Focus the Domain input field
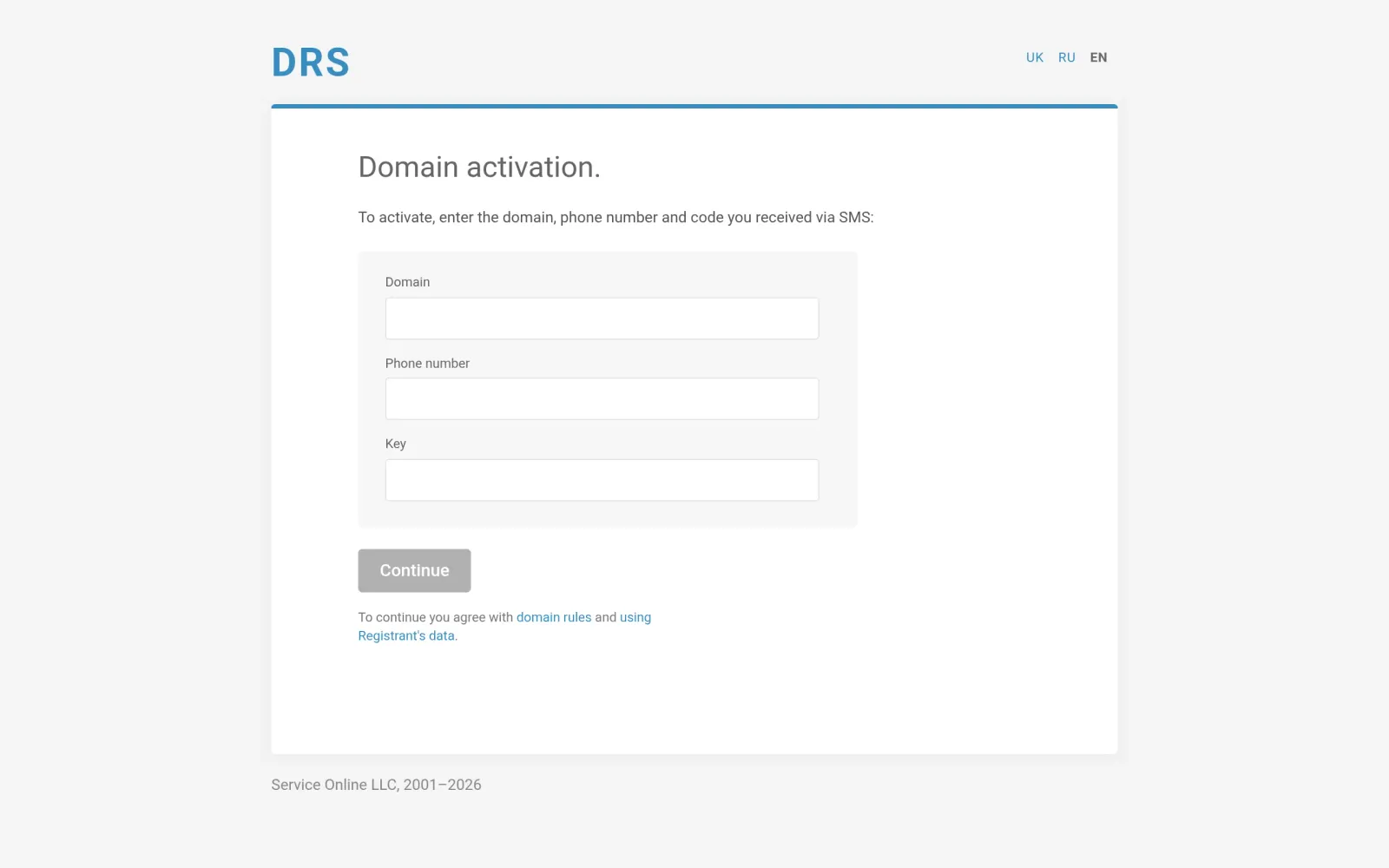Image resolution: width=1389 pixels, height=868 pixels. point(602,319)
